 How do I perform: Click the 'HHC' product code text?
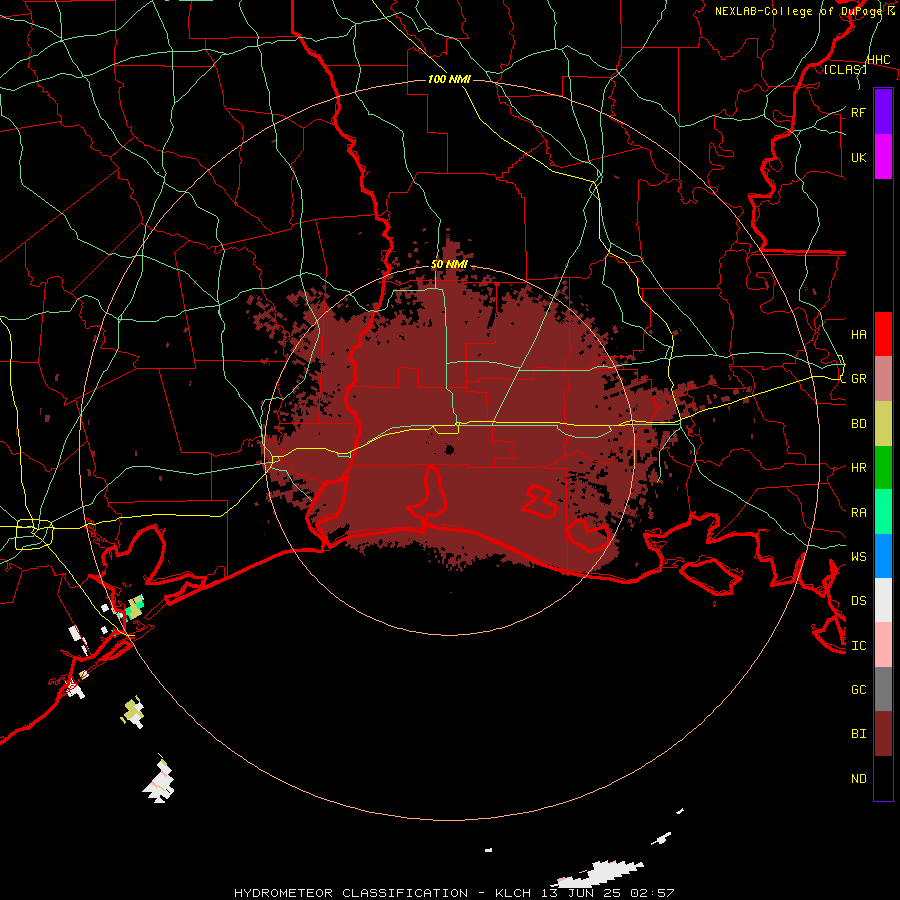coord(878,60)
